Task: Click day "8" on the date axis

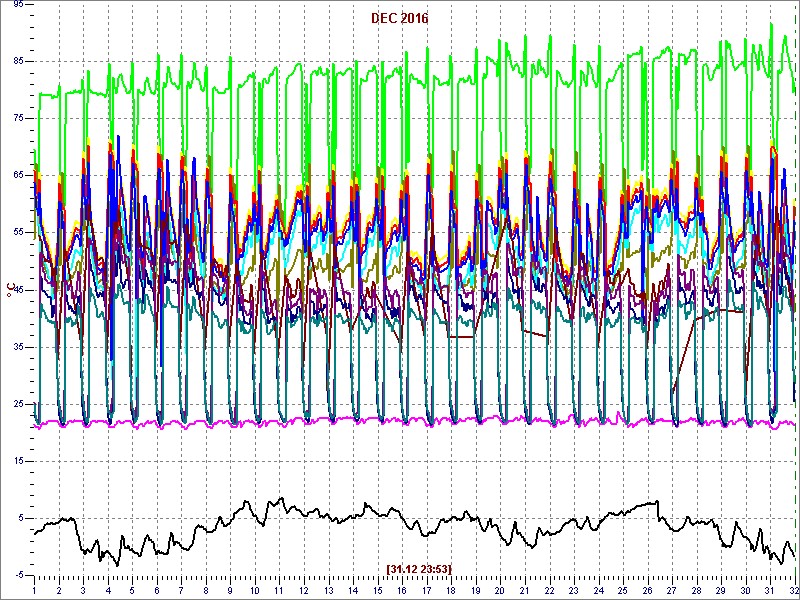Action: [206, 590]
